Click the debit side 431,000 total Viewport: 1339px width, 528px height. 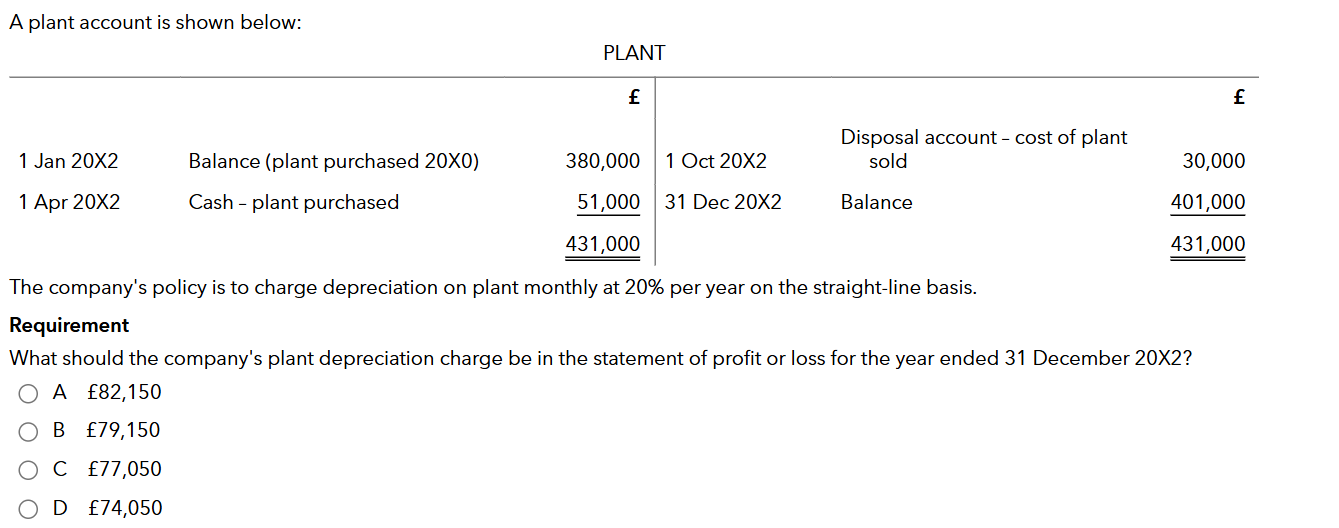point(603,244)
